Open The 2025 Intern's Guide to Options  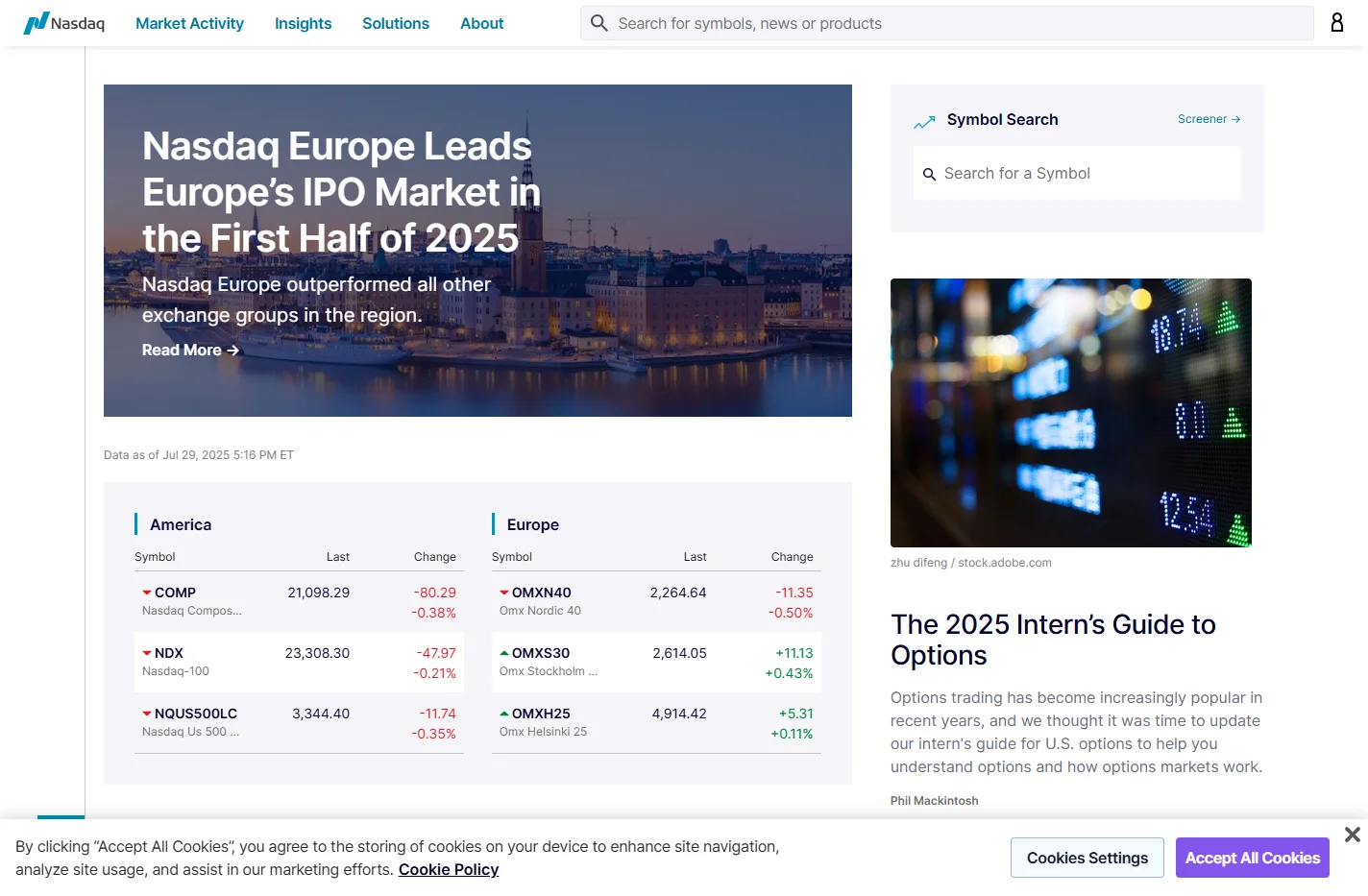1053,640
